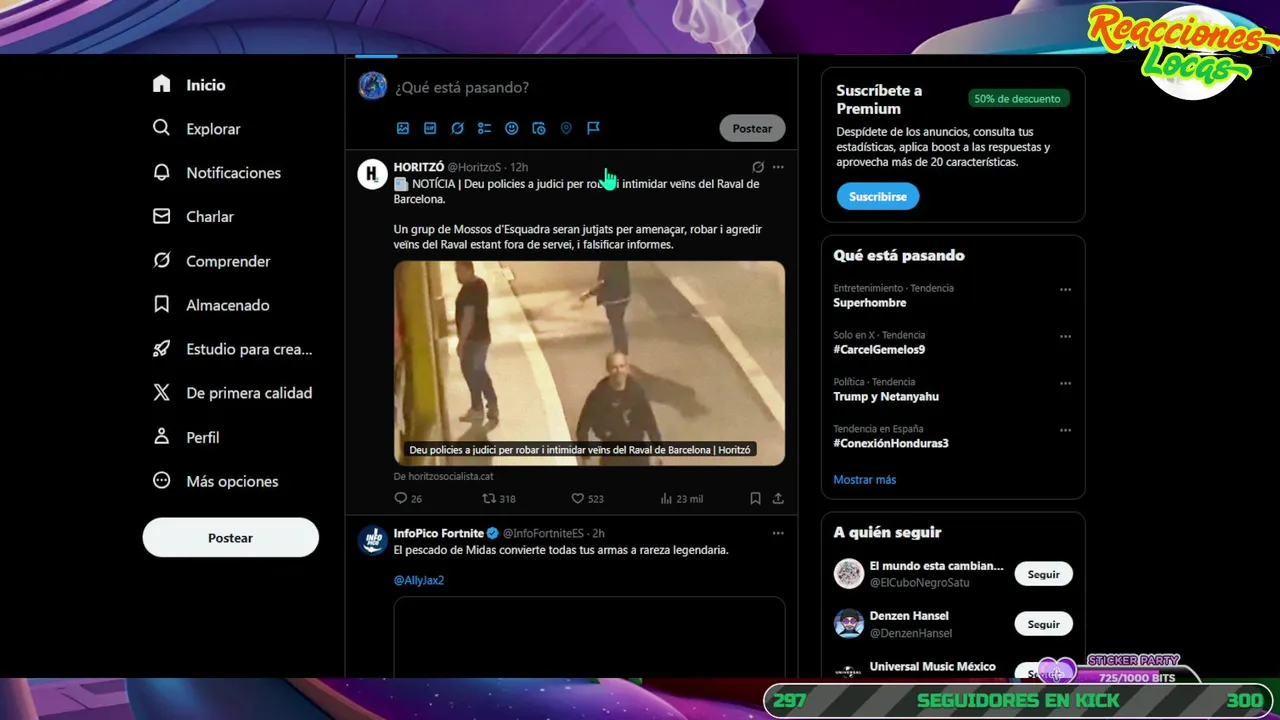Share the HORITZÓ post
The height and width of the screenshot is (720, 1280).
click(778, 498)
